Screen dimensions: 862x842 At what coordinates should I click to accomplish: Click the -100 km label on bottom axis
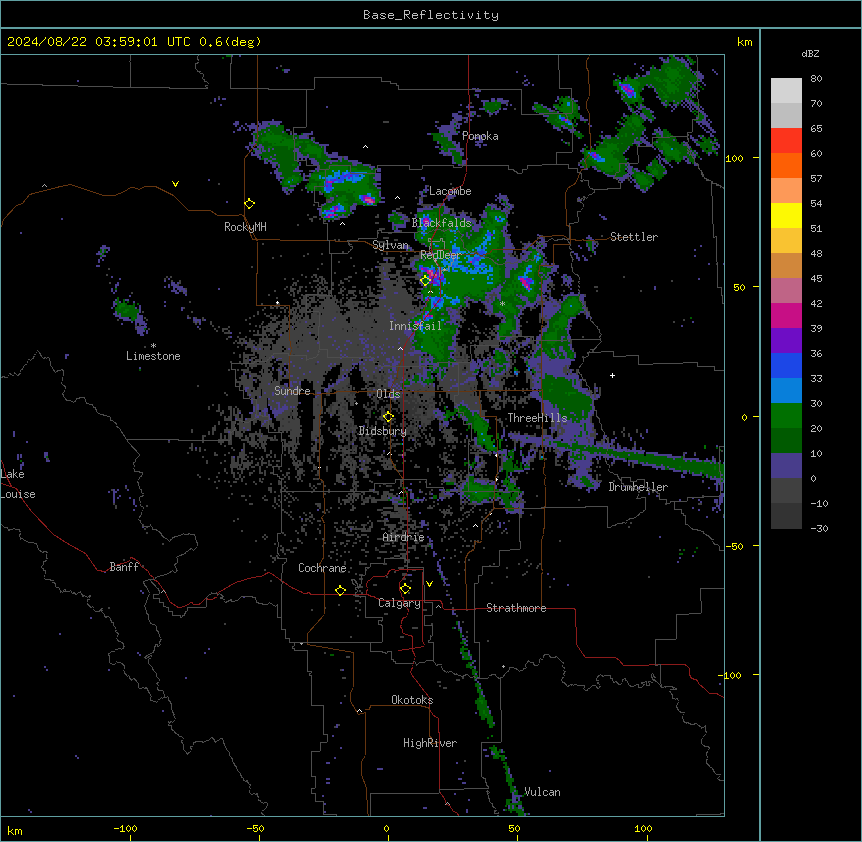(x=125, y=828)
